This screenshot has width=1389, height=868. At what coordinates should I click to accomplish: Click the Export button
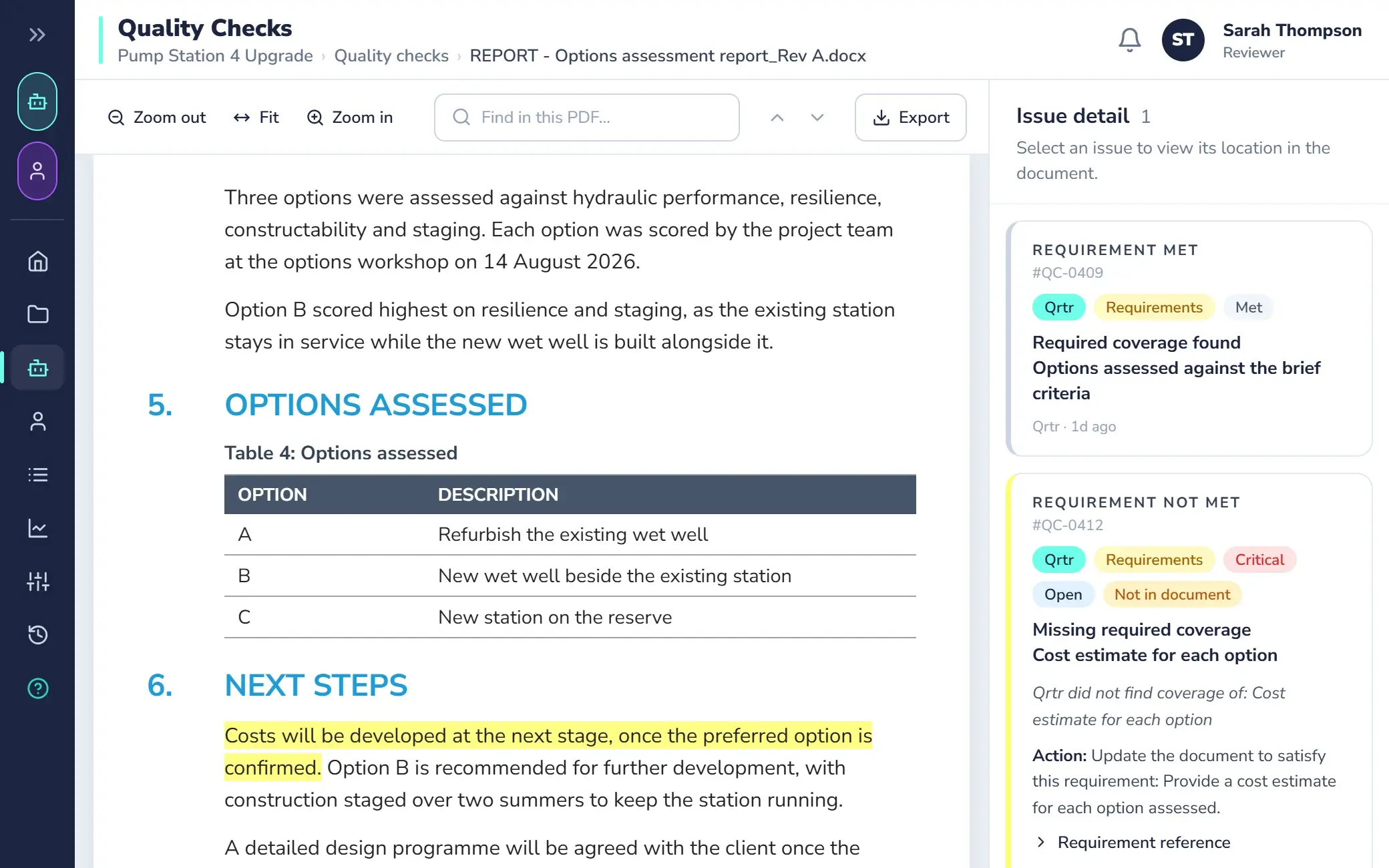pyautogui.click(x=910, y=118)
